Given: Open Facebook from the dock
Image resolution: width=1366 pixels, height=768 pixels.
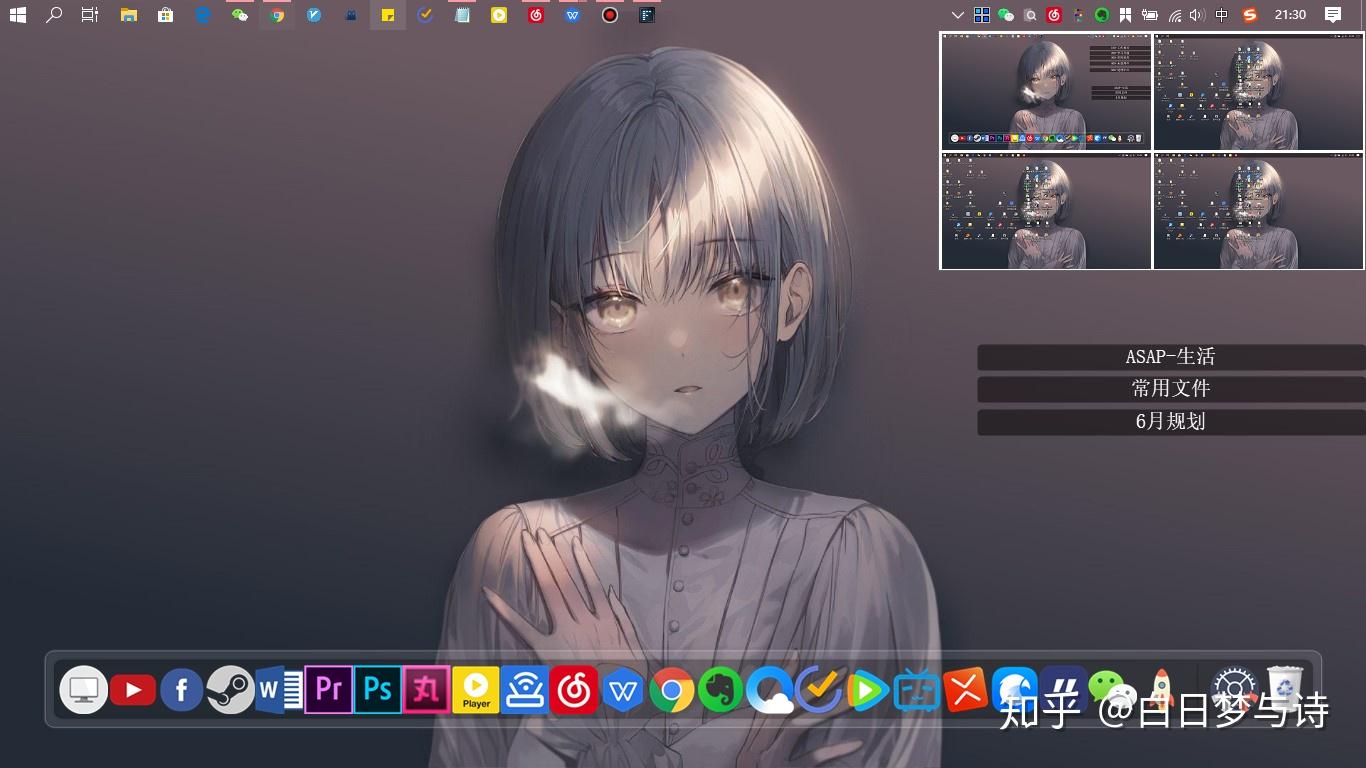Looking at the screenshot, I should click(182, 690).
